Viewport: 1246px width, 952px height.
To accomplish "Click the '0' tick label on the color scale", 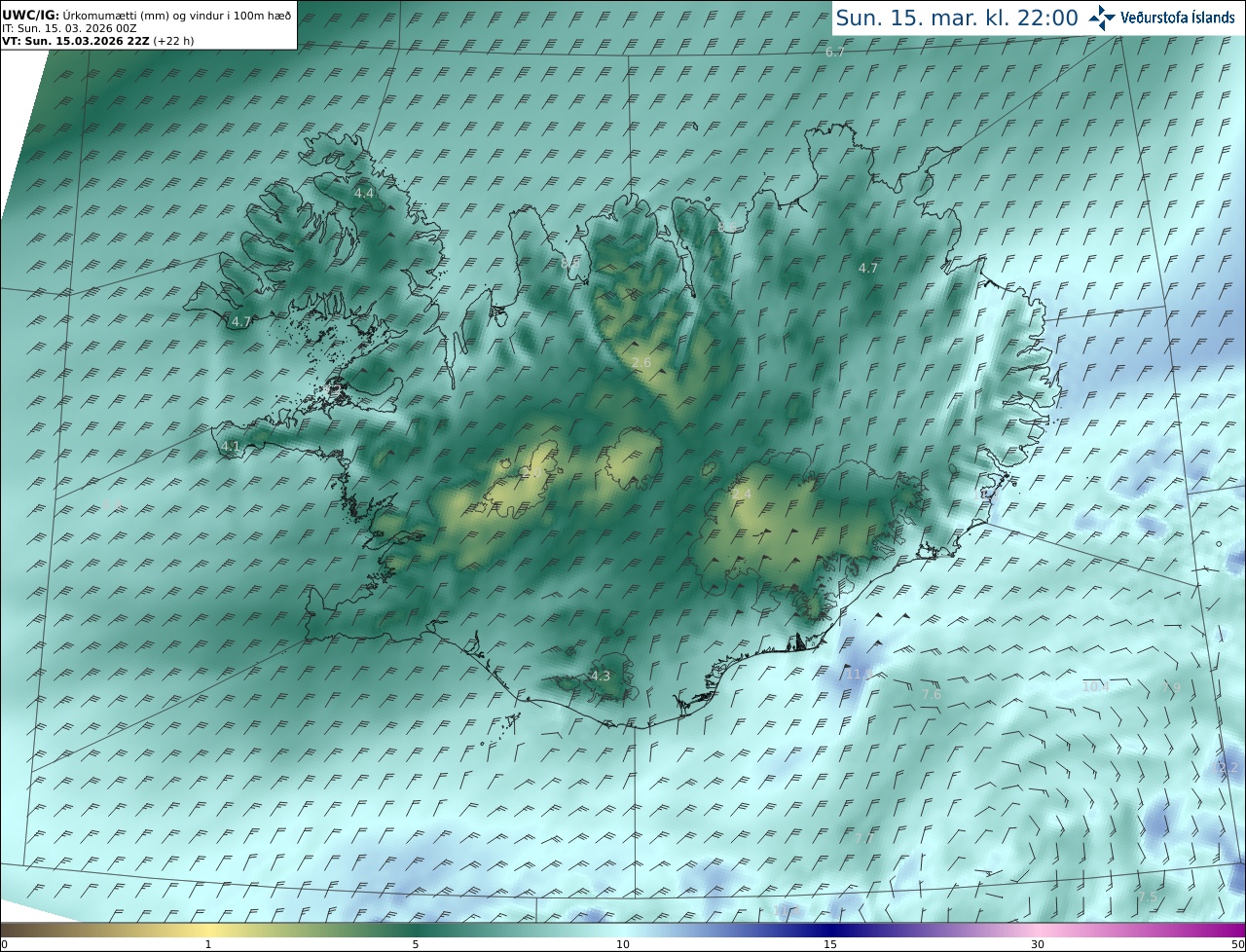I will tap(4, 944).
